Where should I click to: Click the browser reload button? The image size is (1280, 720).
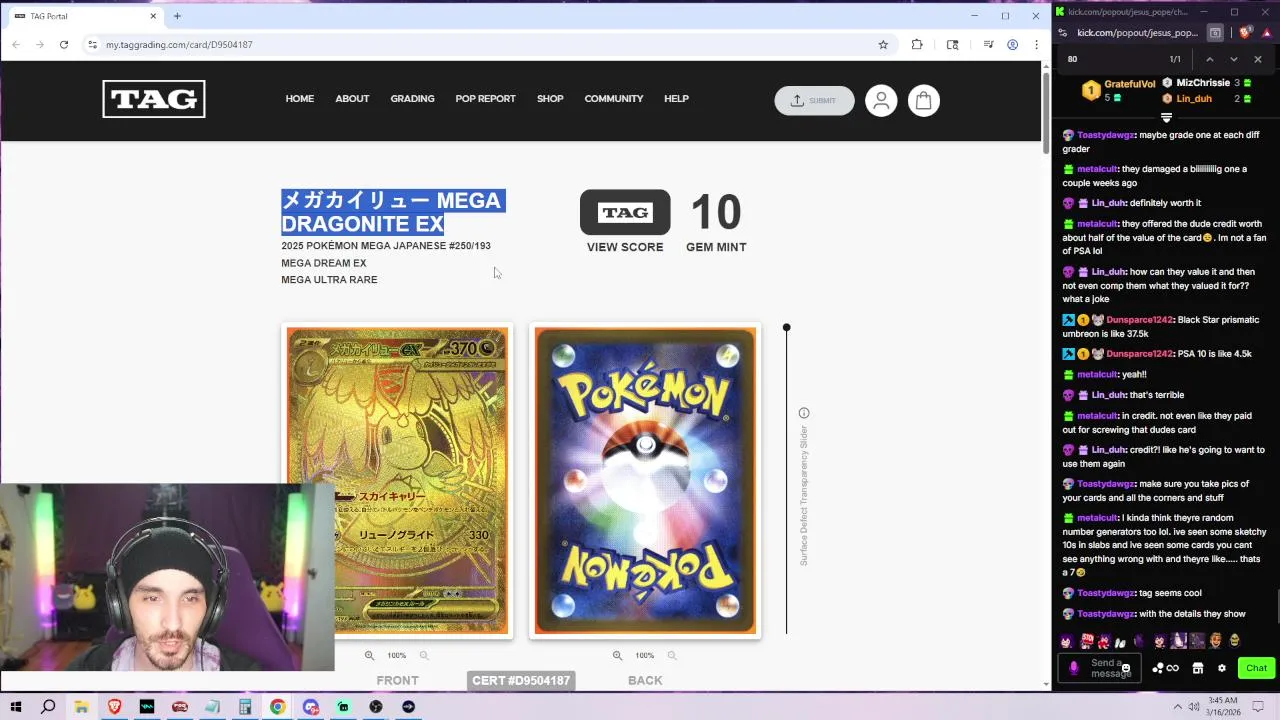pos(63,44)
